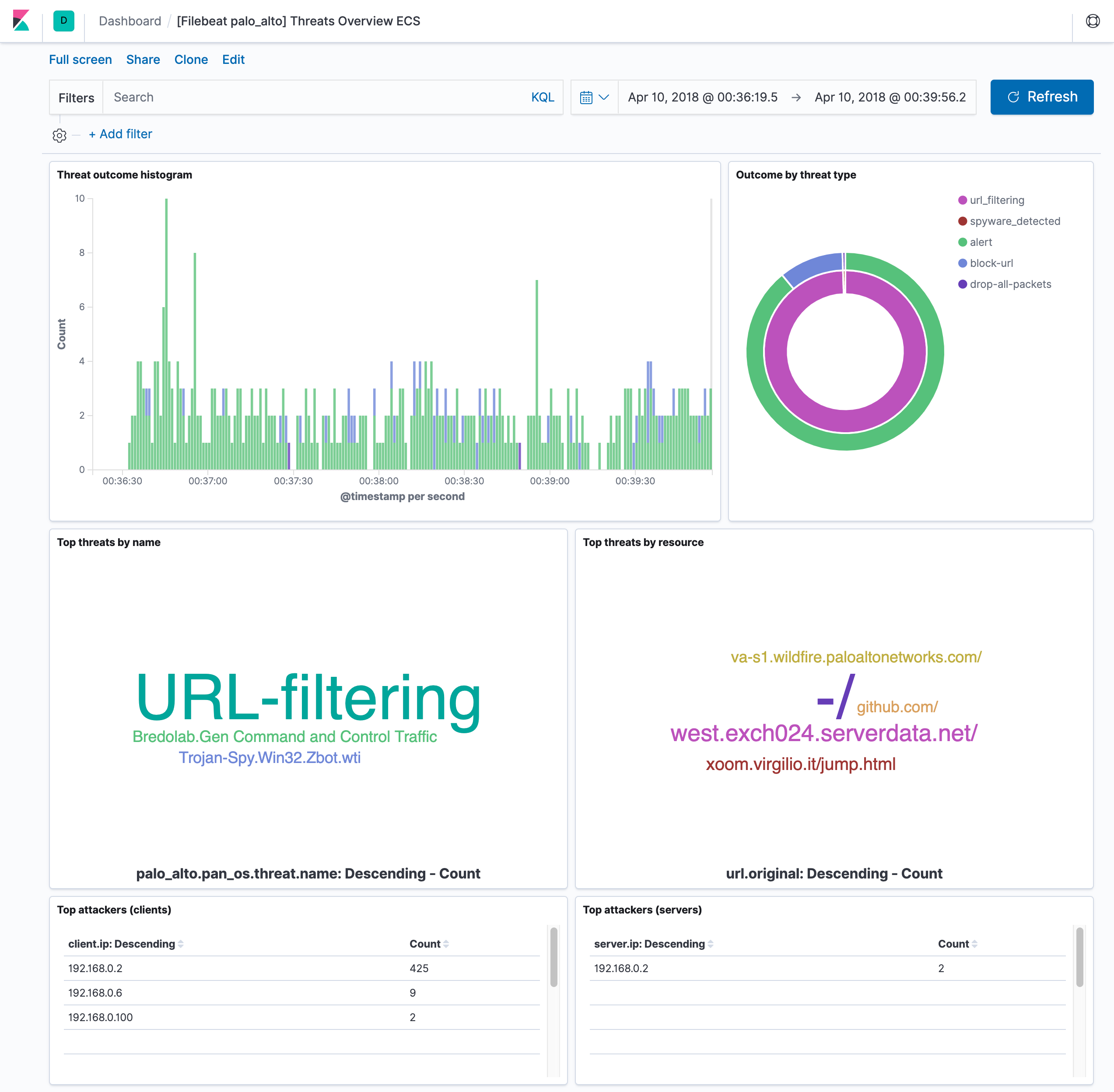Viewport: 1114px width, 1092px height.
Task: Click the KQL query language icon
Action: 543,97
